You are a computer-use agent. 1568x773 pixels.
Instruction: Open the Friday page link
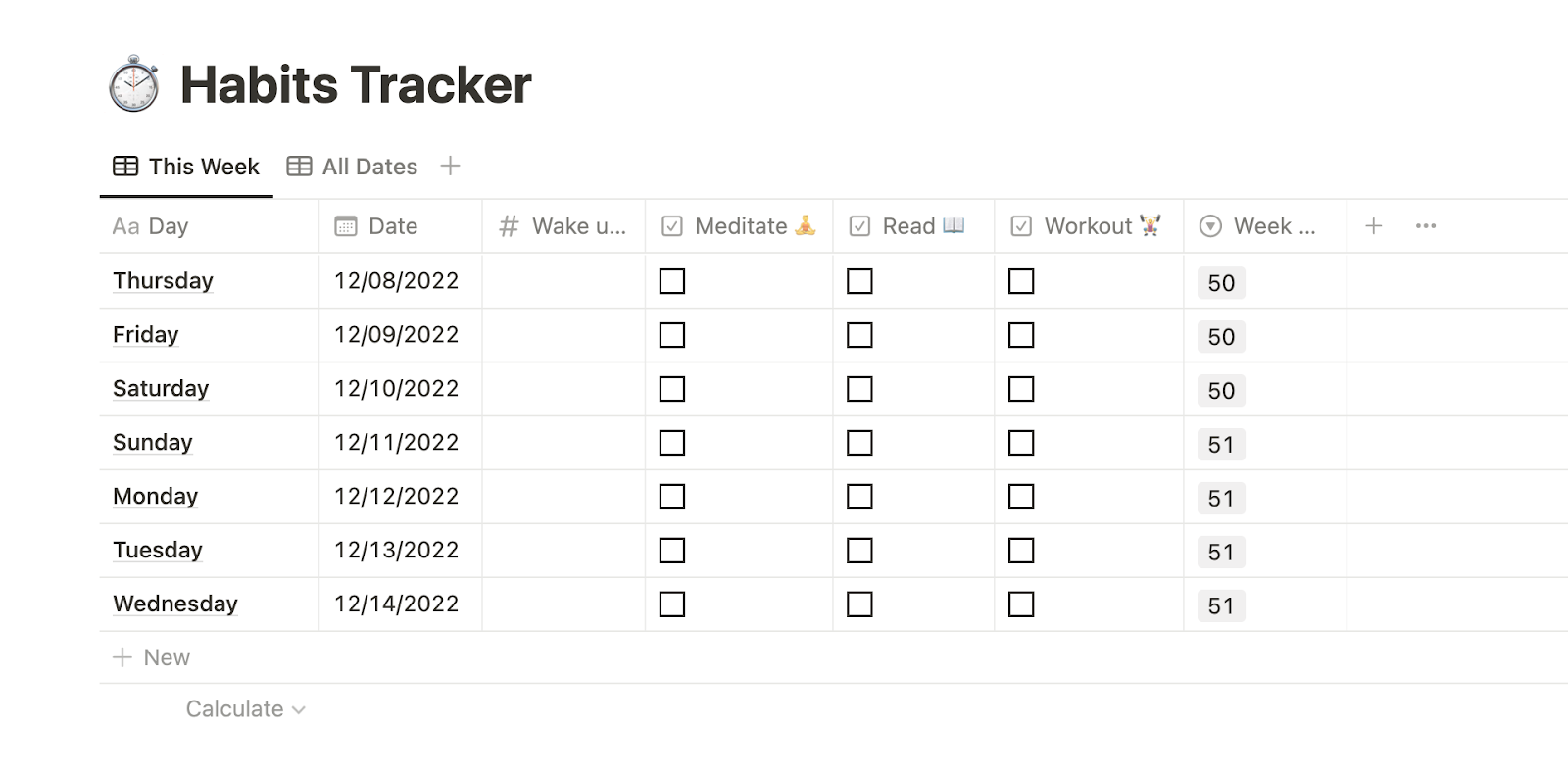pos(145,335)
